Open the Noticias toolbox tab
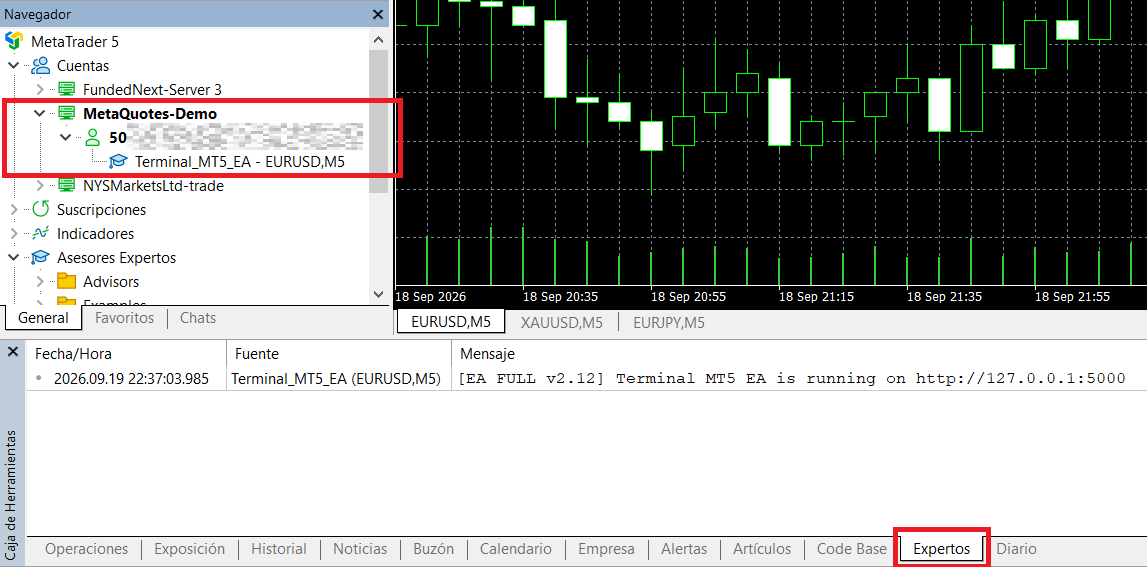1147x567 pixels. [x=360, y=549]
